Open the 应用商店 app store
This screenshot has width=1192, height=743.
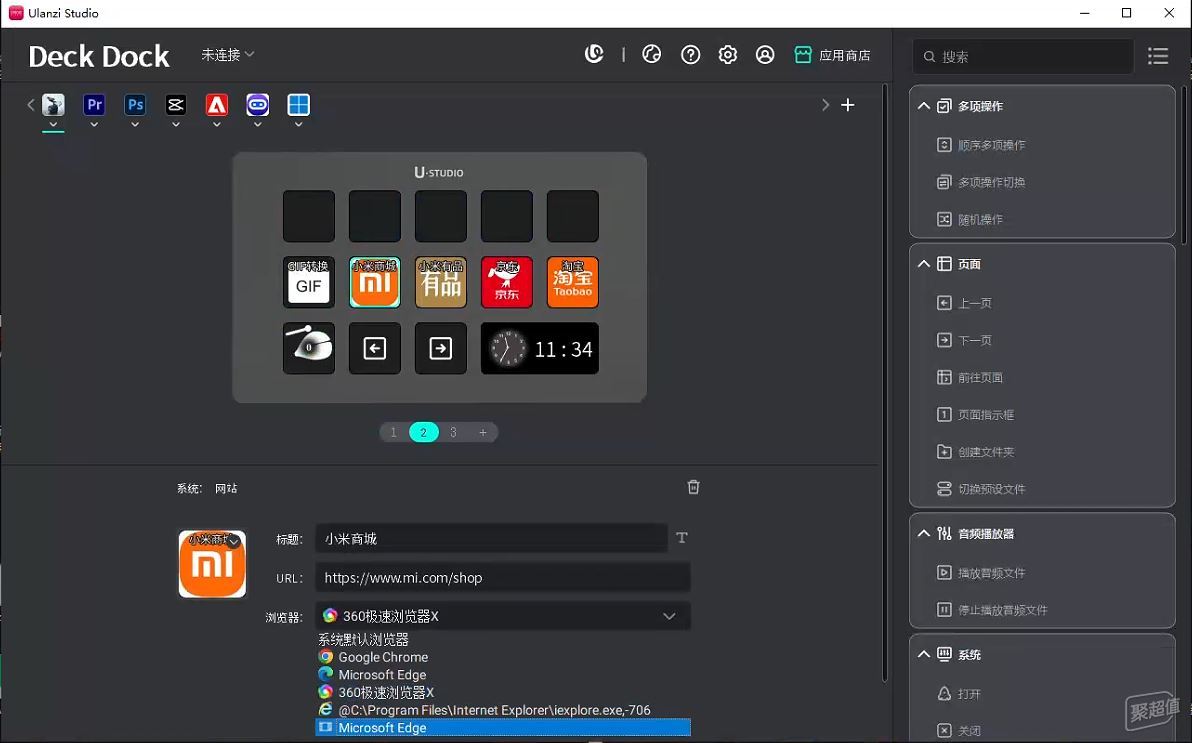(x=832, y=55)
